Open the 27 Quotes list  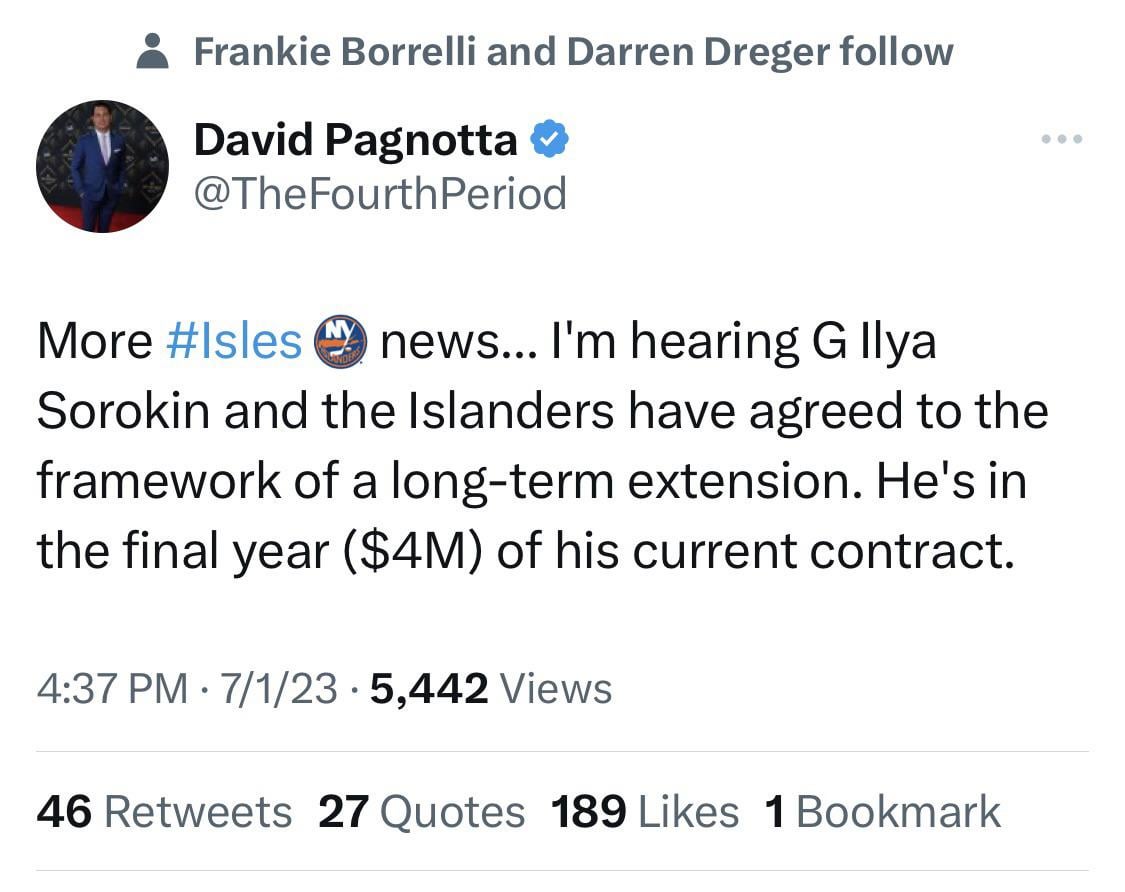pos(421,812)
